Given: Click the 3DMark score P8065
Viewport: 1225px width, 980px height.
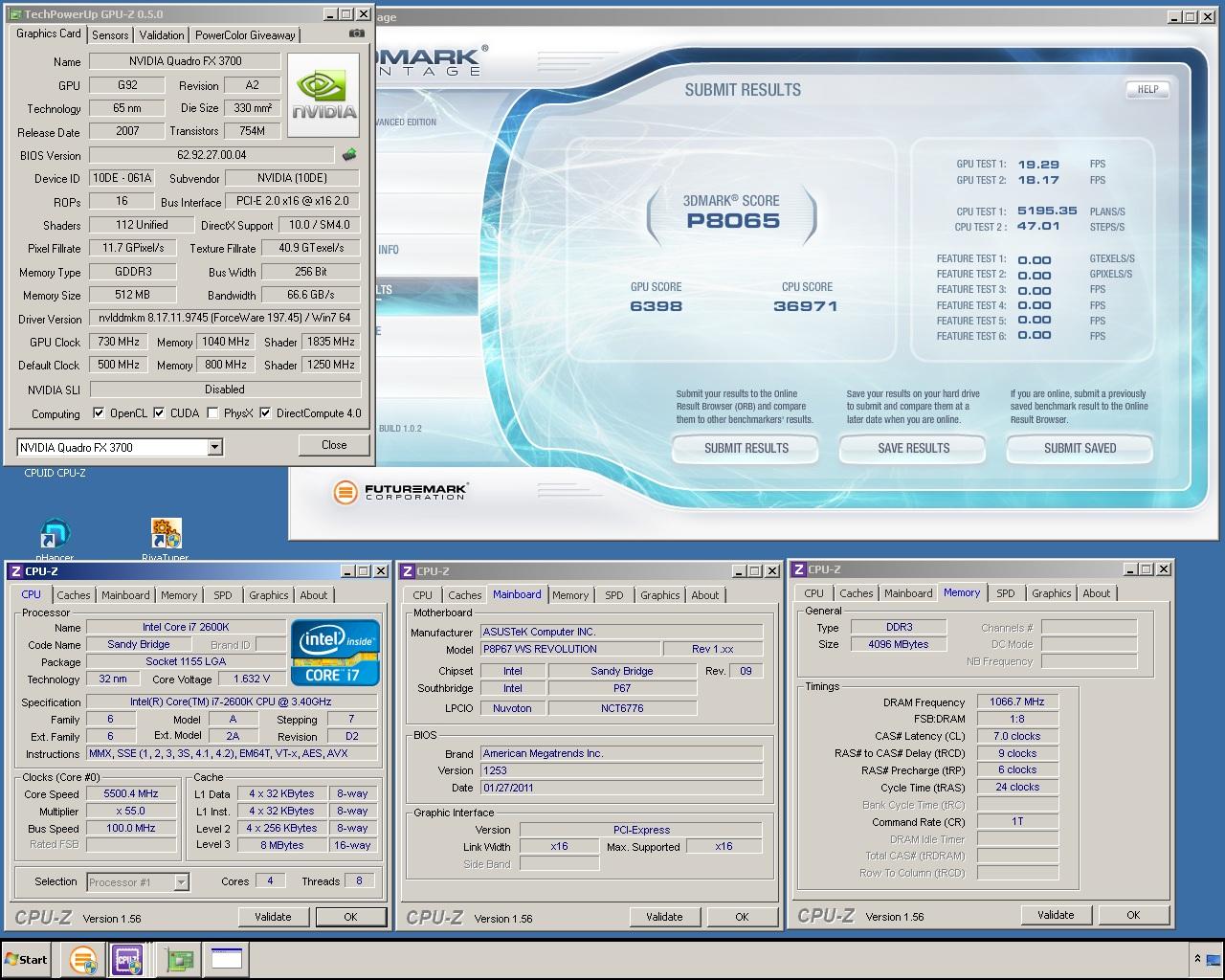Looking at the screenshot, I should (x=733, y=221).
